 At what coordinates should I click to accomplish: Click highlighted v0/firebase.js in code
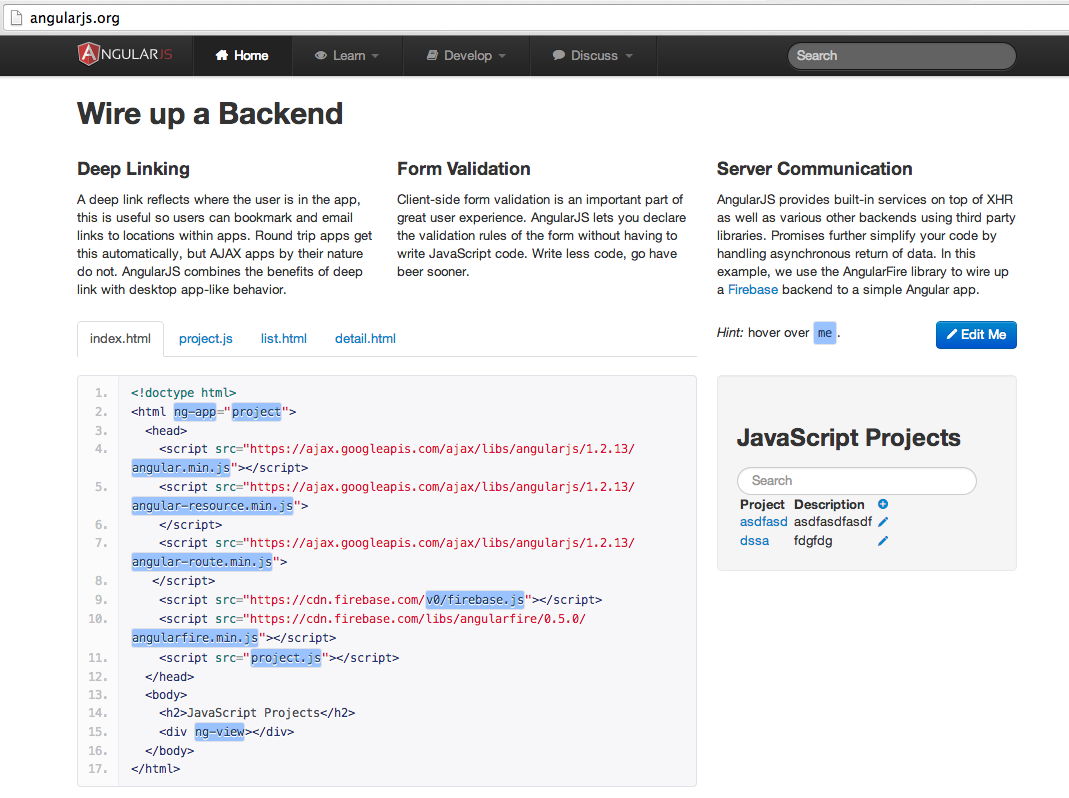475,600
